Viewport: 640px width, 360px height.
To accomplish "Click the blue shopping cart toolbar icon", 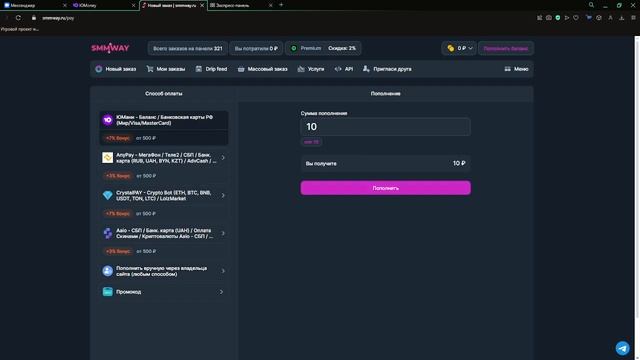I will [x=588, y=18].
